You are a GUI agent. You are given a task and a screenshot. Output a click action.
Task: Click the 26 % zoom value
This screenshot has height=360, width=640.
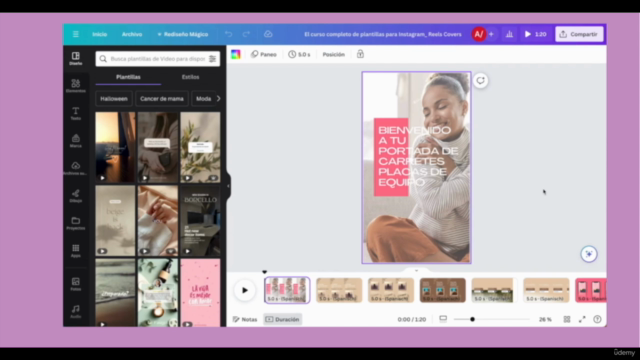[x=545, y=319]
